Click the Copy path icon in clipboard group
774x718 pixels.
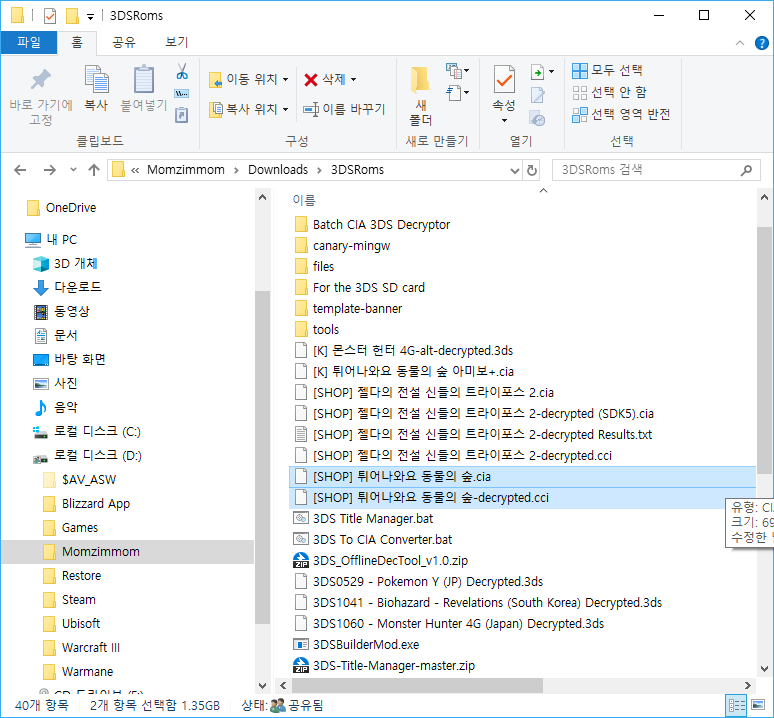182,94
